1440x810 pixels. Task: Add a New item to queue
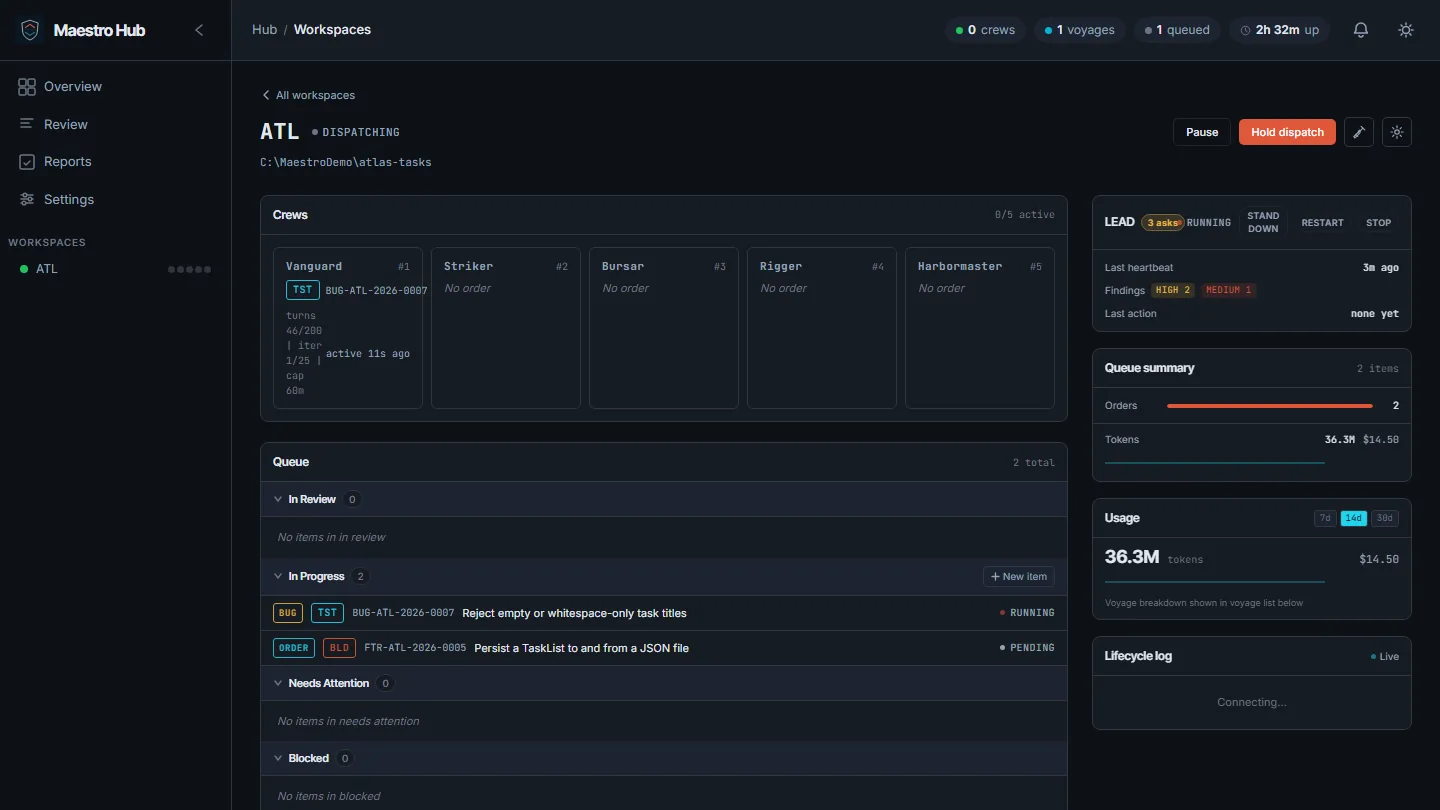1018,576
